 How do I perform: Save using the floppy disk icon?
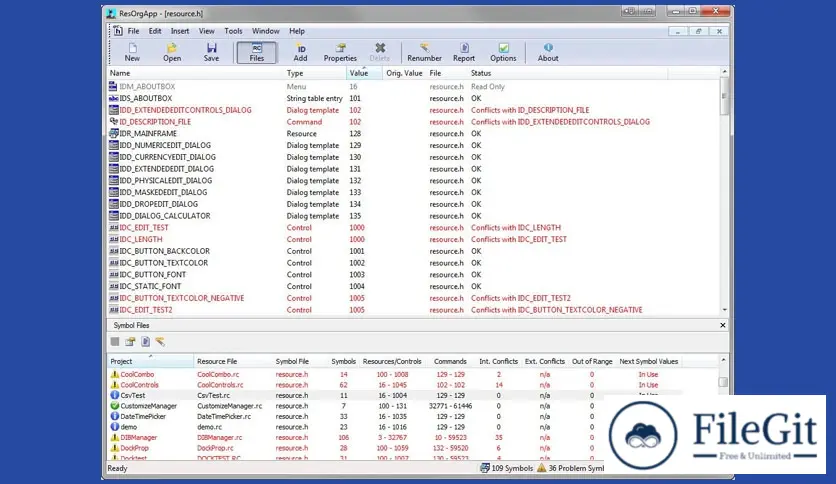[211, 52]
